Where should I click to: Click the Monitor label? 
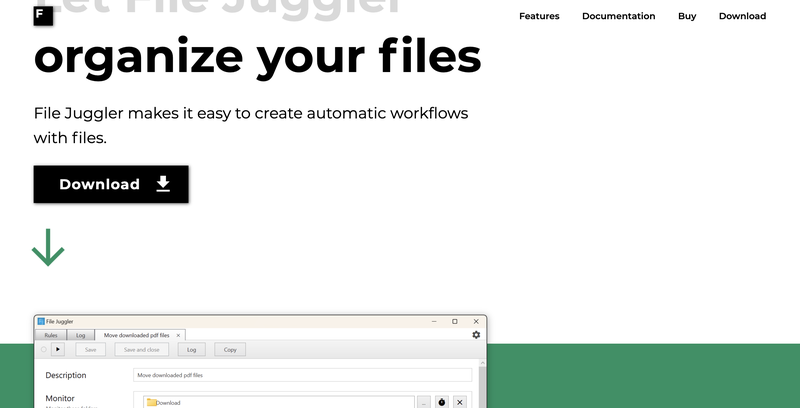click(x=60, y=398)
